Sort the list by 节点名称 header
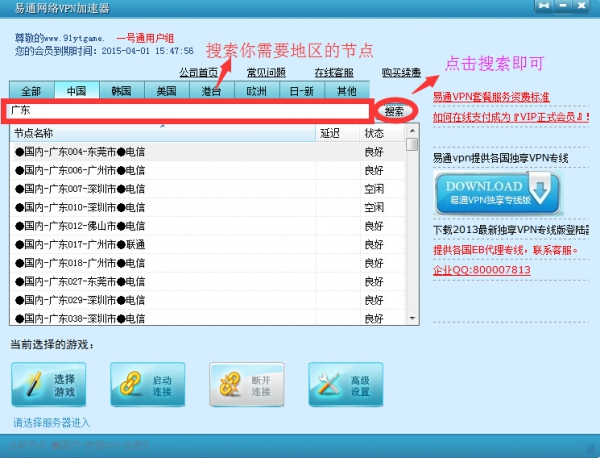 pyautogui.click(x=160, y=133)
